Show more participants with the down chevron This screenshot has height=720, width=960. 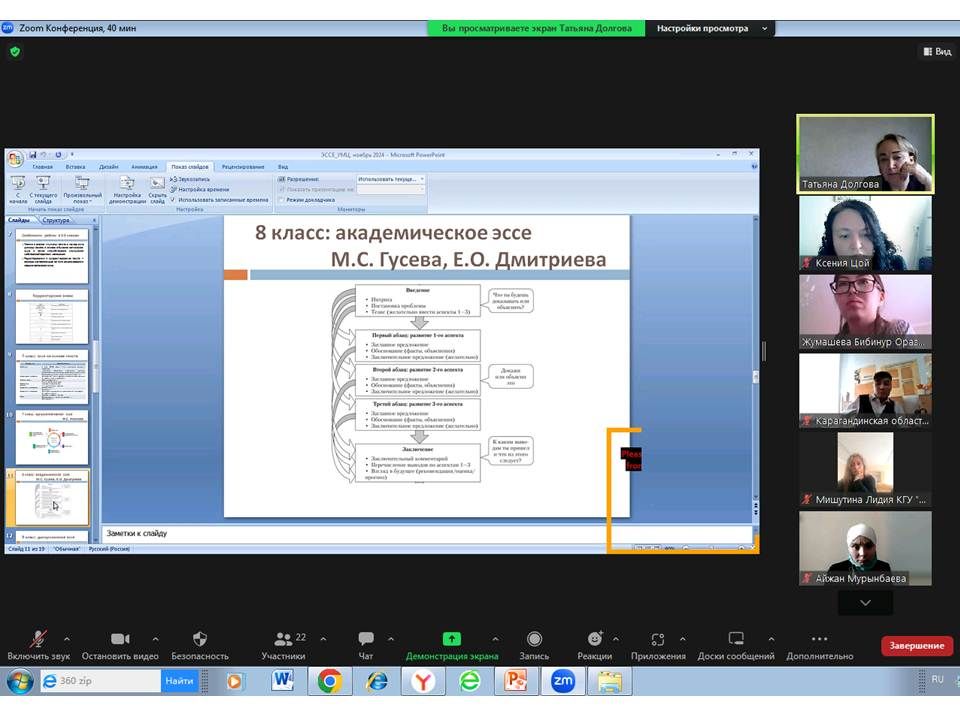click(865, 603)
